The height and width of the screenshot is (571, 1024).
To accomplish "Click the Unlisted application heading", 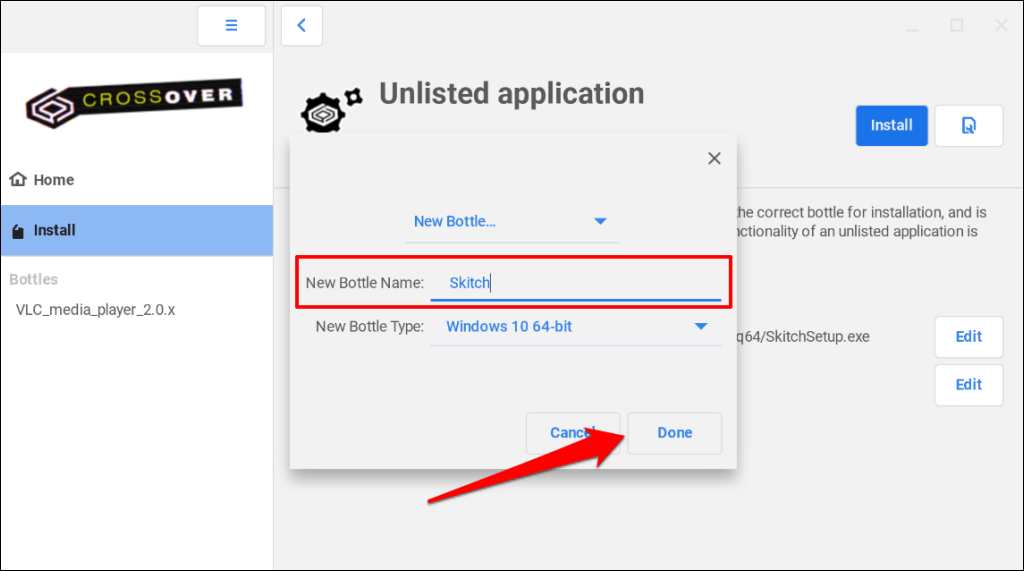I will pyautogui.click(x=511, y=94).
